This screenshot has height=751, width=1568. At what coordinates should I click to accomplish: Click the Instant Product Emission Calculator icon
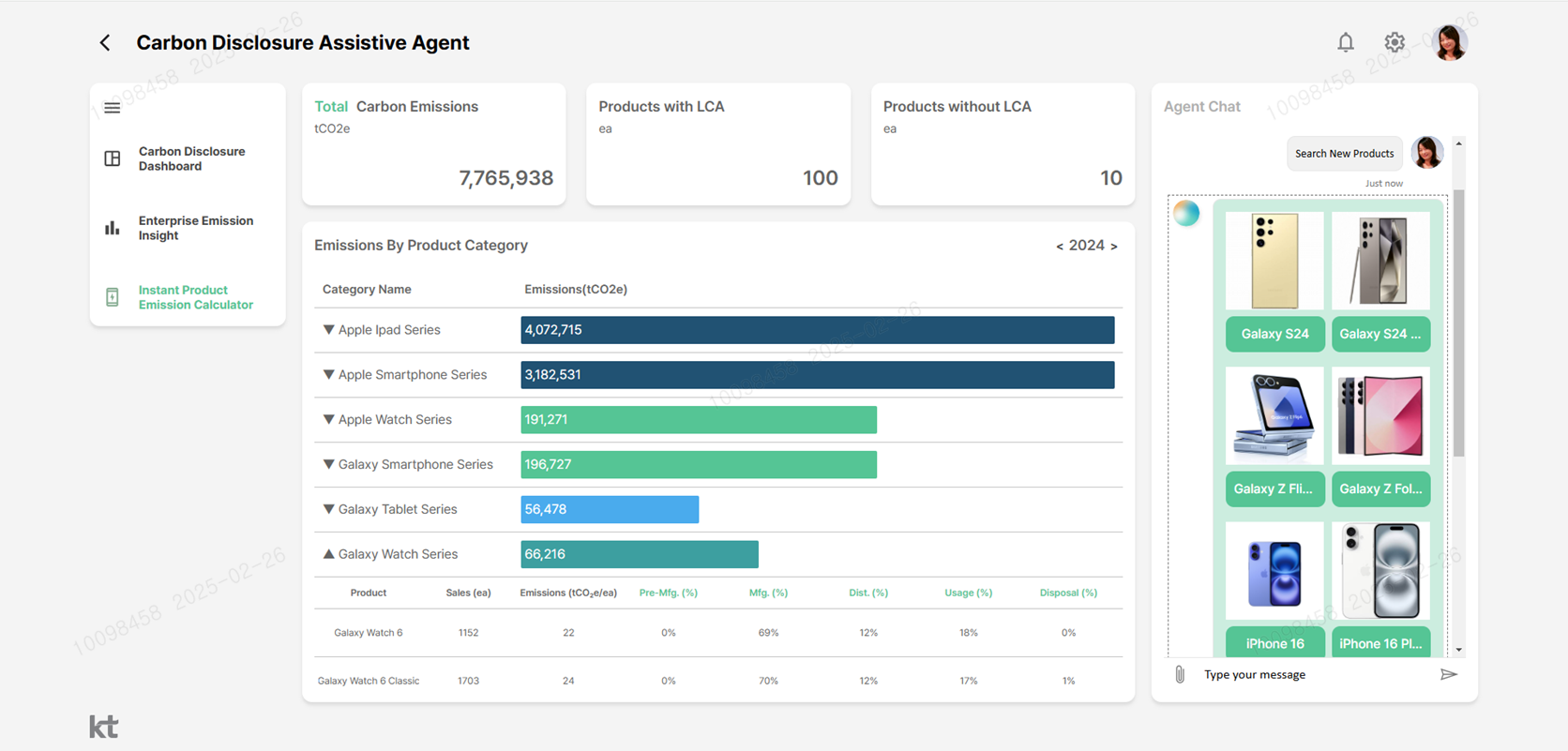113,297
